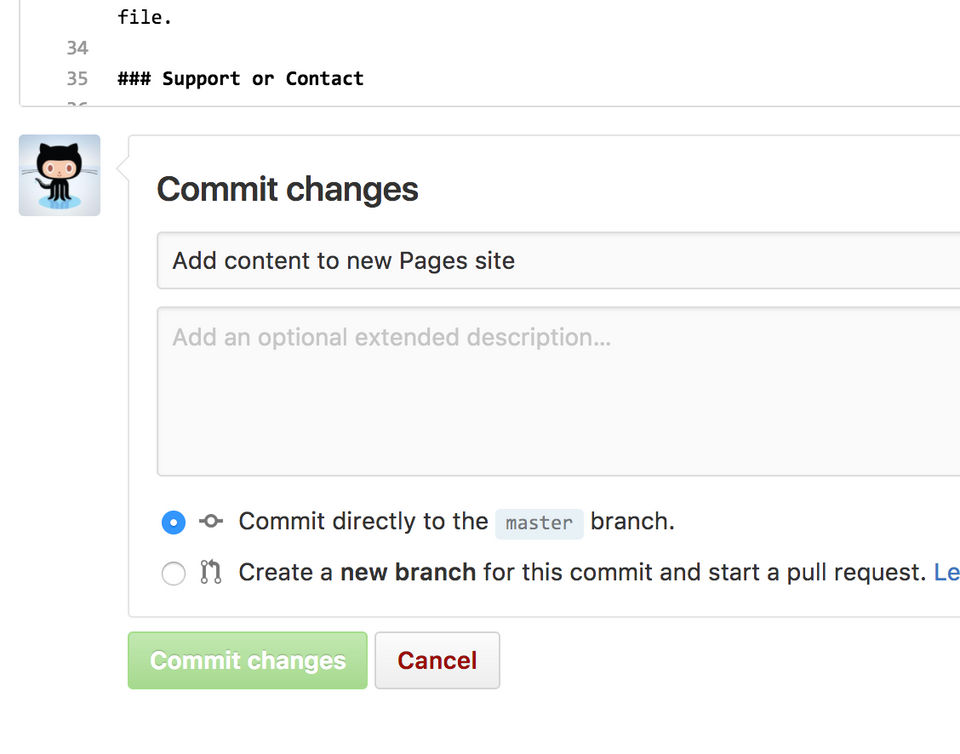Click into the optional extended description box
Viewport: 960px width, 754px height.
tap(560, 390)
